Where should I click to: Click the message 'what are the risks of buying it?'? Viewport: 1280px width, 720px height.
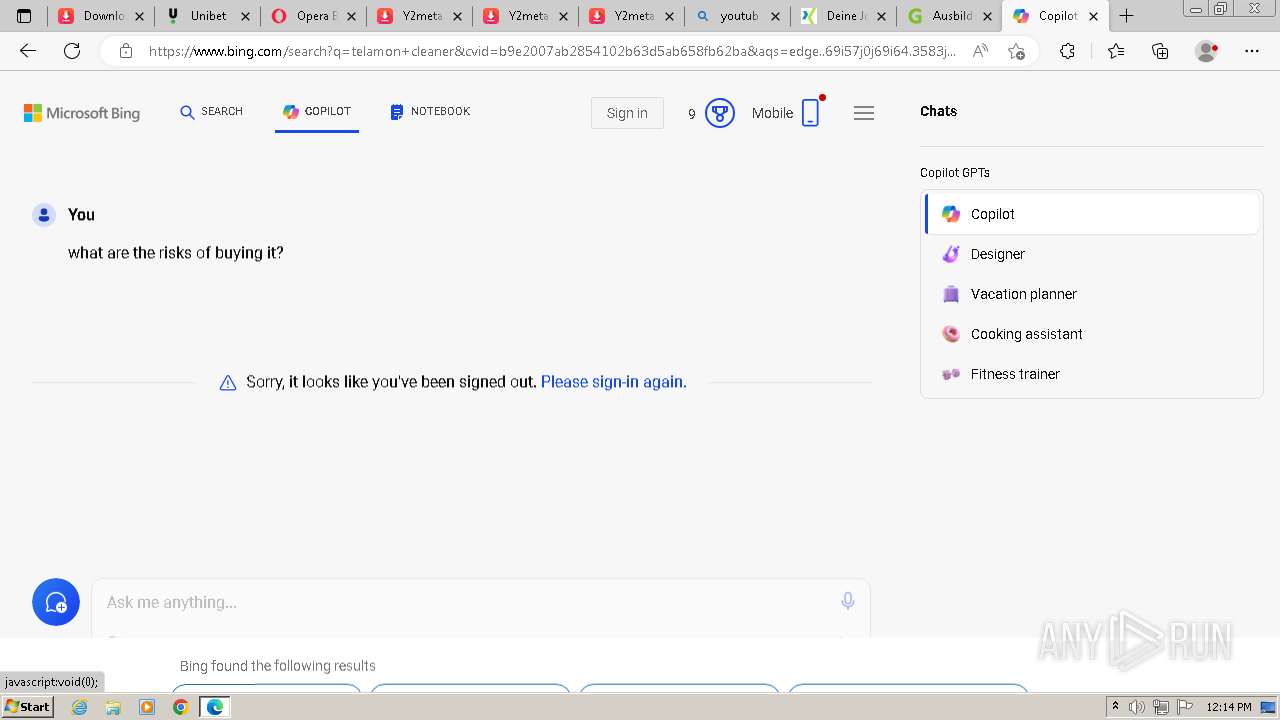pos(176,253)
